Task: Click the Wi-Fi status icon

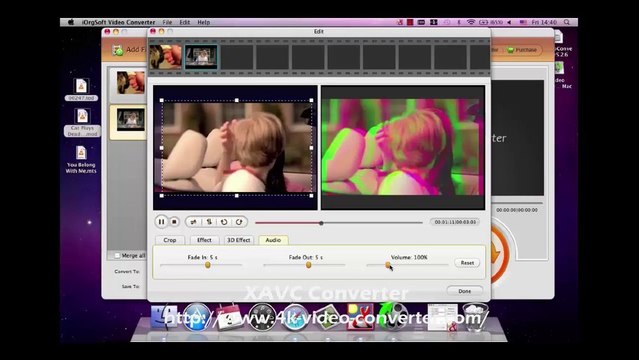Action: click(x=471, y=22)
